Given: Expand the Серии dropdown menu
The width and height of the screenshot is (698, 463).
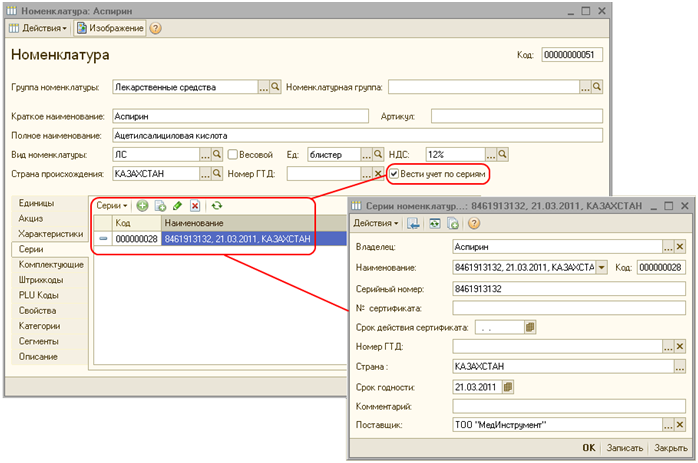Looking at the screenshot, I should [112, 205].
